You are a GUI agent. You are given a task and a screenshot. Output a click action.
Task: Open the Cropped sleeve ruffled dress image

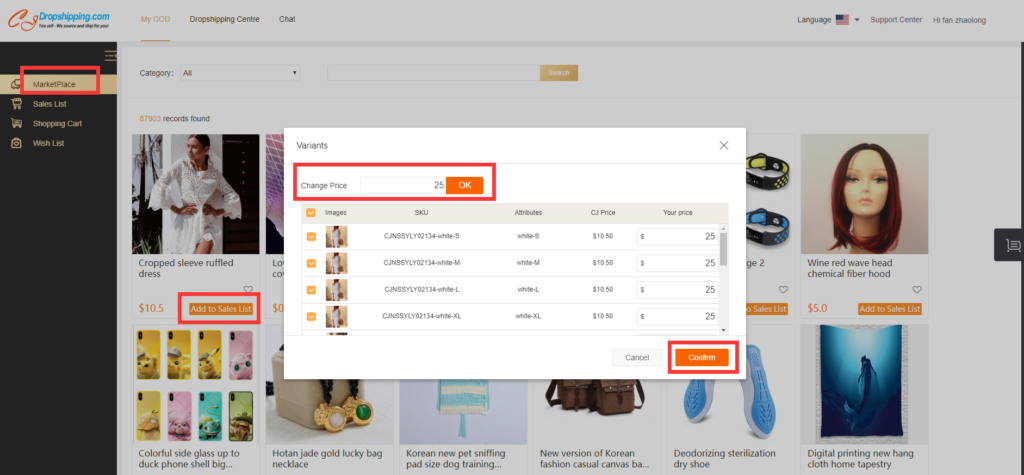tap(196, 194)
